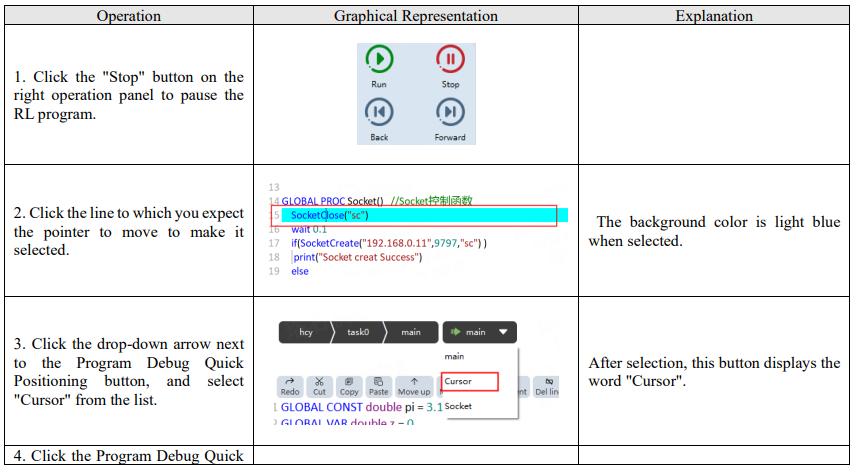Click "background color is light blue" explanation text
852x466 pixels.
[x=714, y=231]
